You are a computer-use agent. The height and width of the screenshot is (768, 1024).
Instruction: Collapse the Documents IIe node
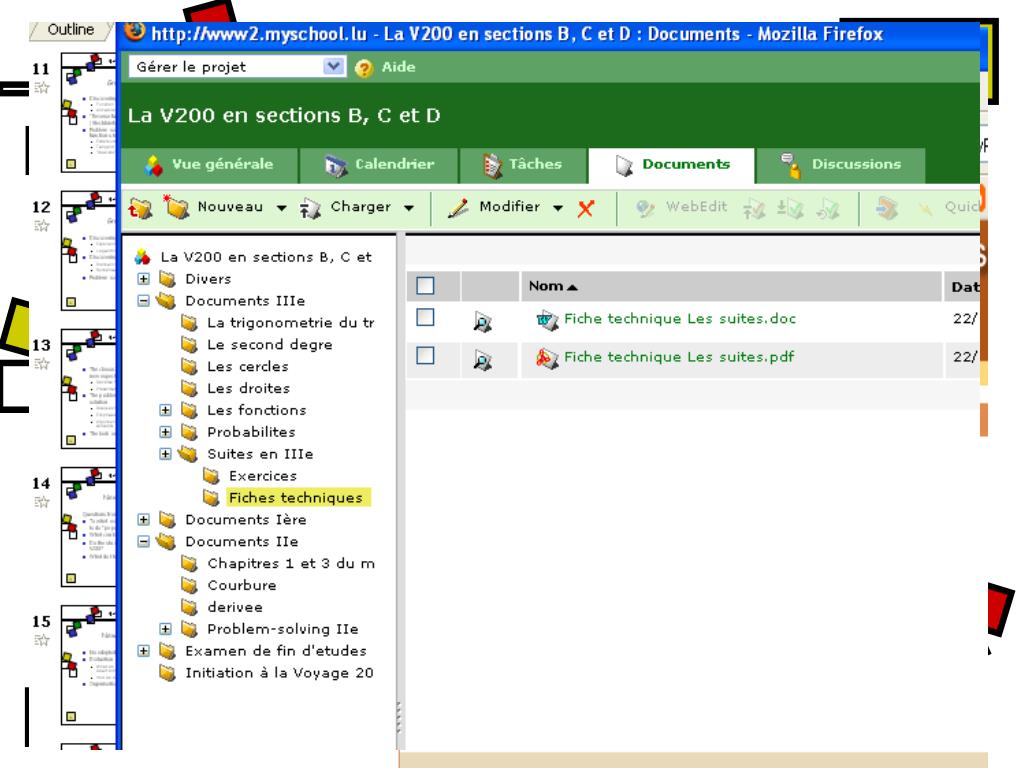point(144,541)
